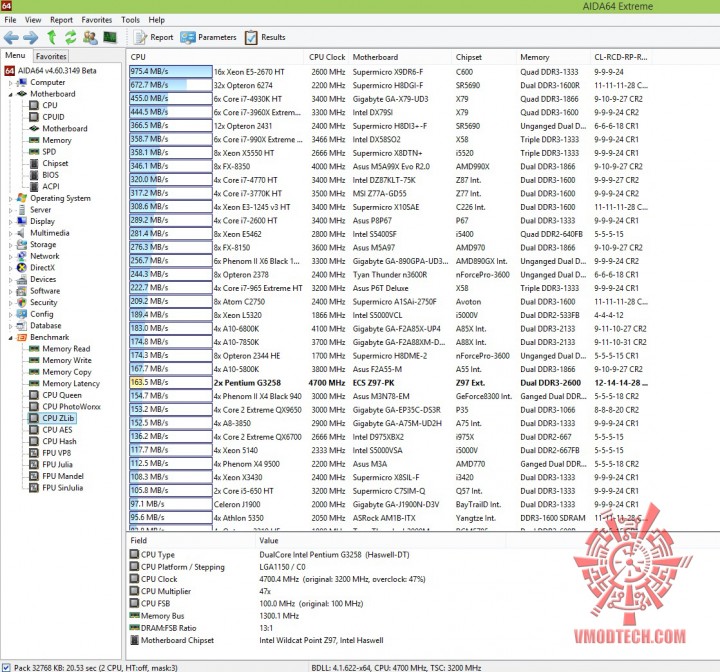The height and width of the screenshot is (672, 720).
Task: Click the 672.7 MB/s result bar
Action: (x=171, y=85)
